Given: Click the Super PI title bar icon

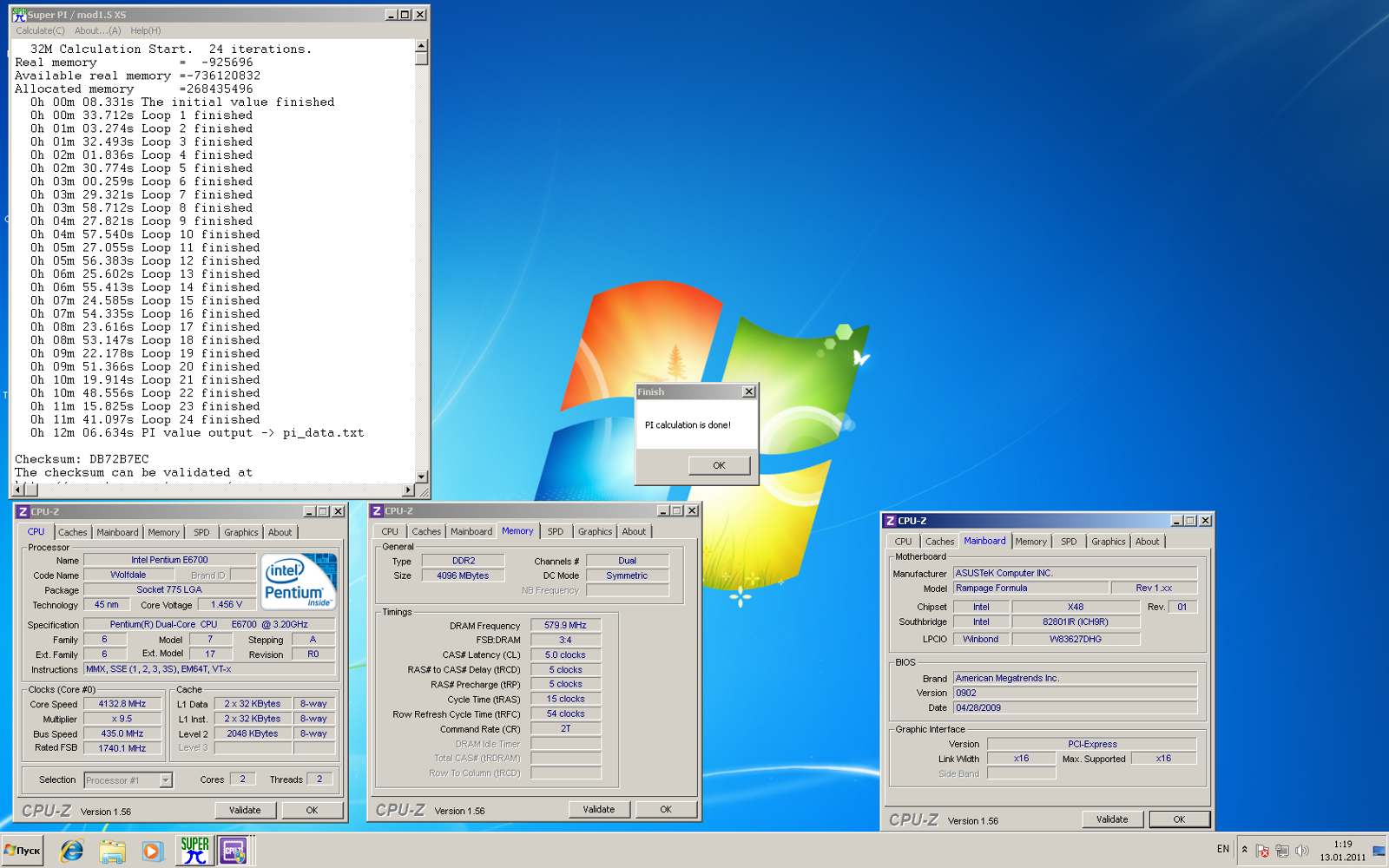Looking at the screenshot, I should 19,15.
